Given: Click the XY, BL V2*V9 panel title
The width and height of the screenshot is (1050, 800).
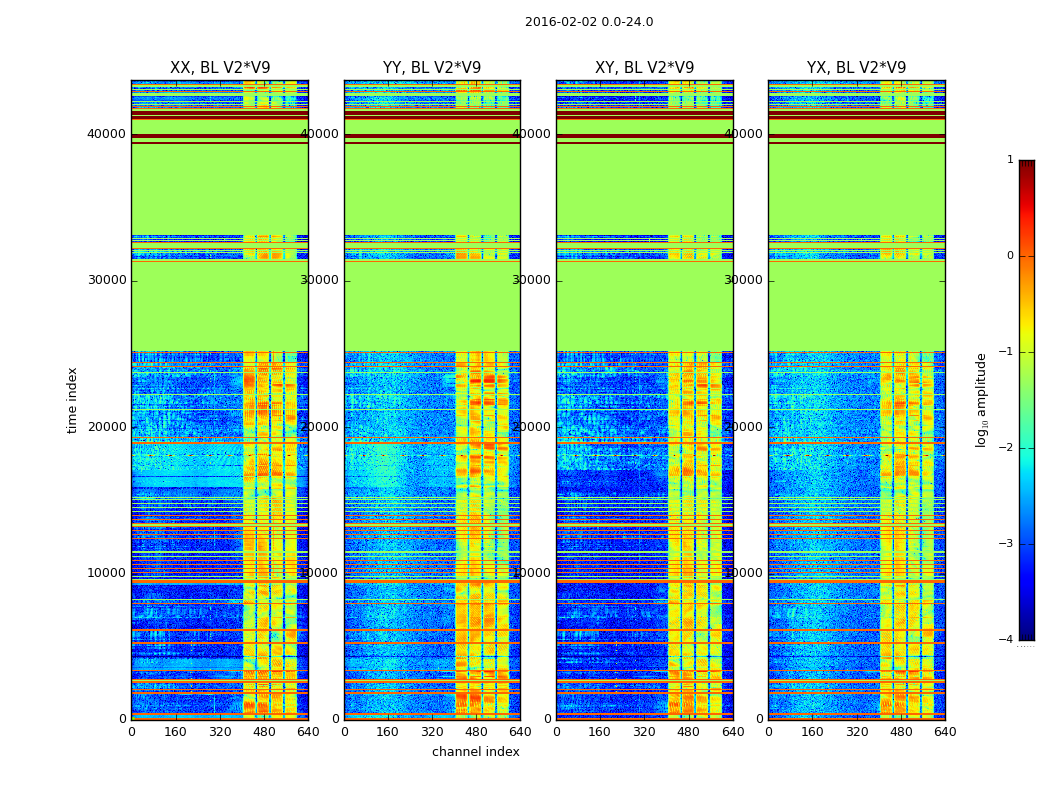Looking at the screenshot, I should pos(644,68).
